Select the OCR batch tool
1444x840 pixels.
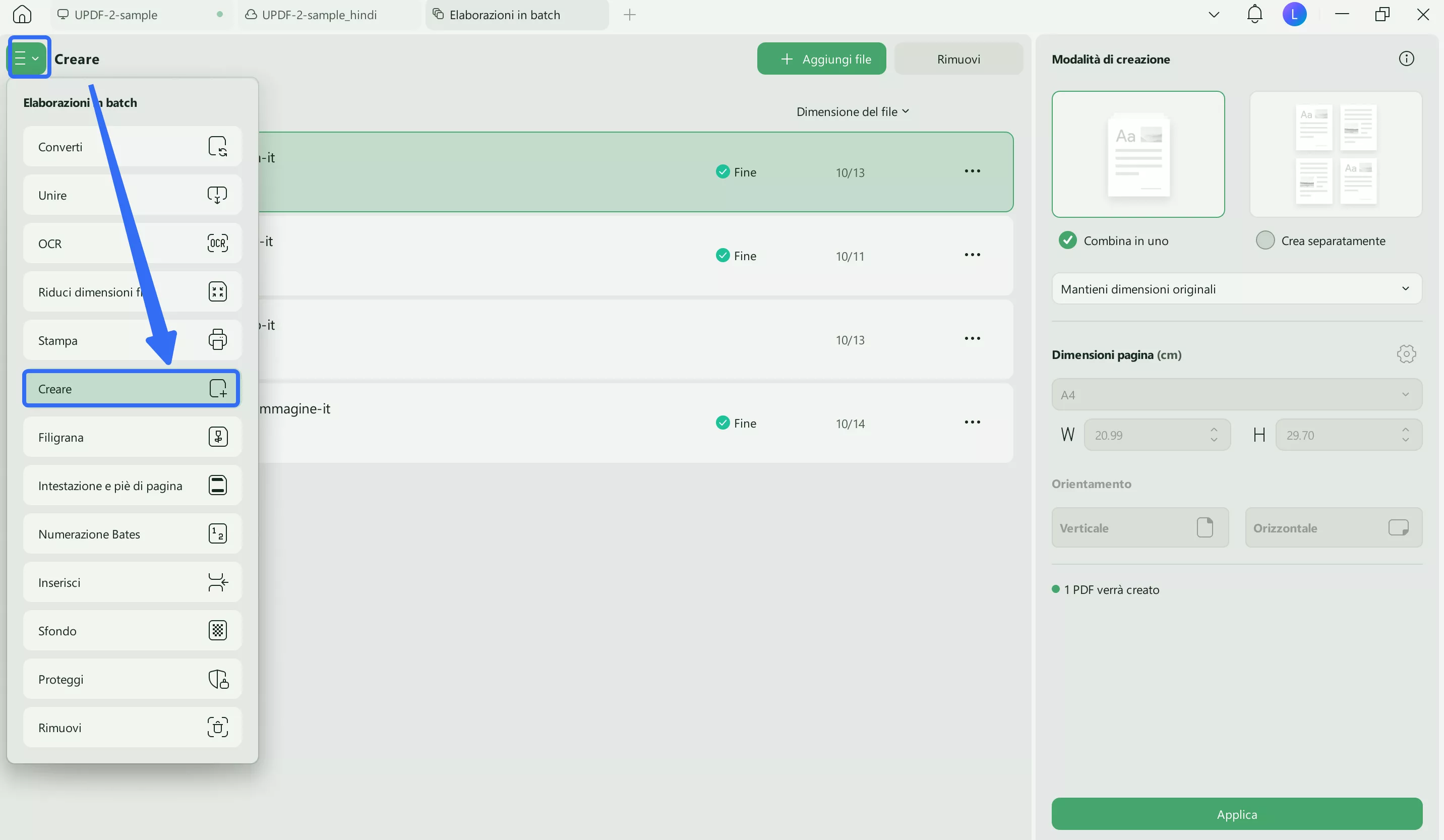pyautogui.click(x=132, y=244)
